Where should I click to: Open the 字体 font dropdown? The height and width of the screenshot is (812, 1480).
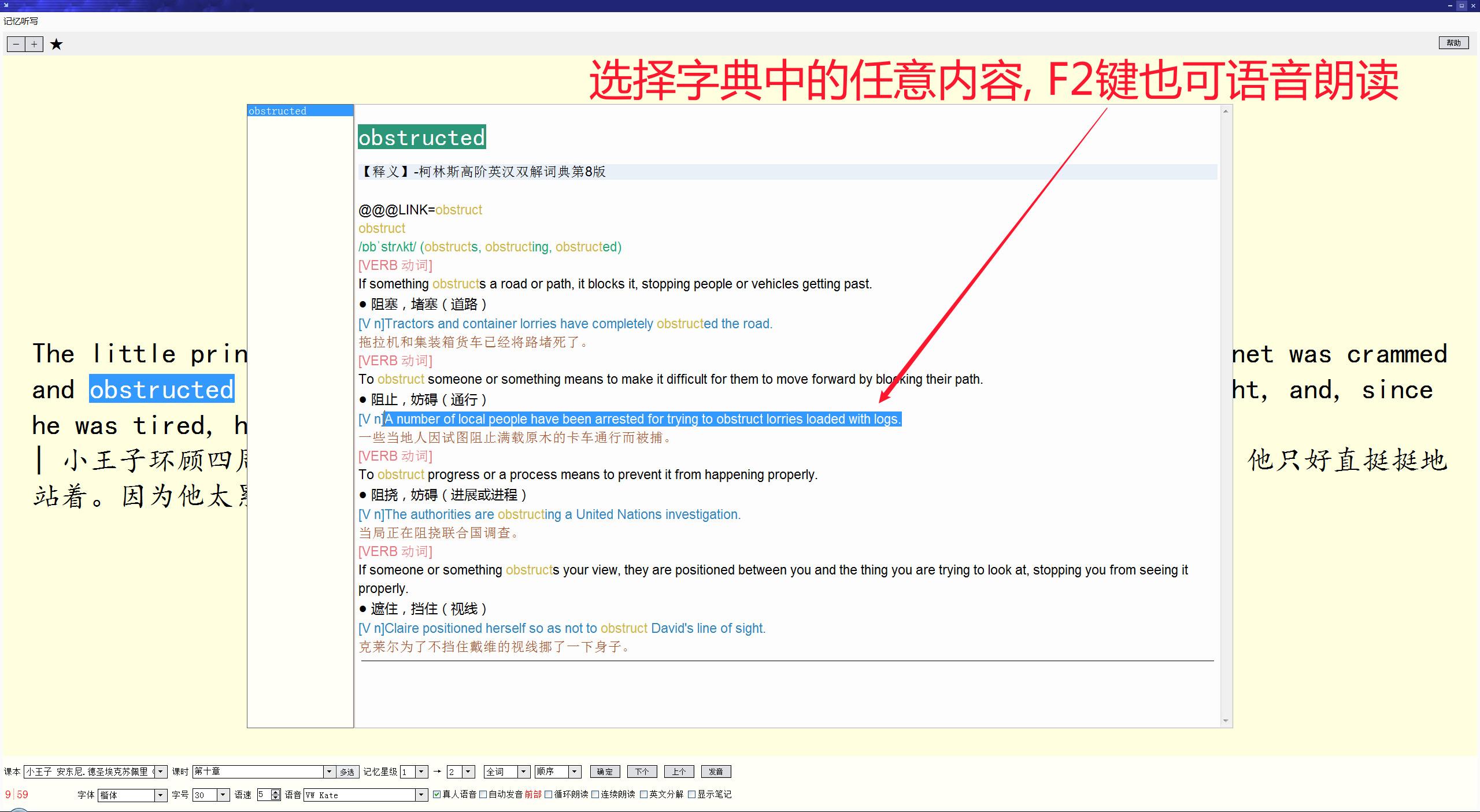click(x=161, y=795)
